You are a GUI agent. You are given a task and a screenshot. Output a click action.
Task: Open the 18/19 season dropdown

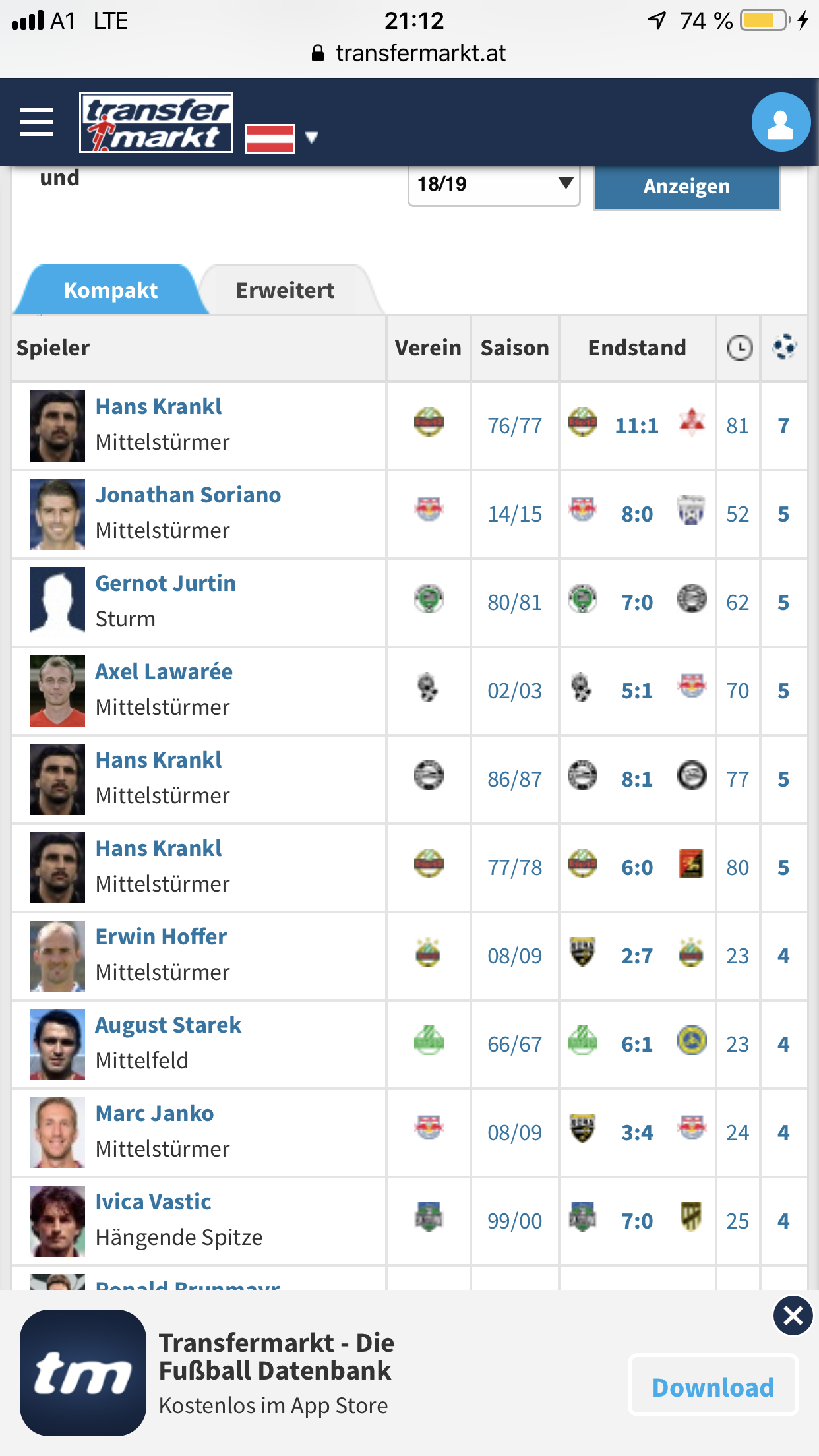tap(494, 184)
